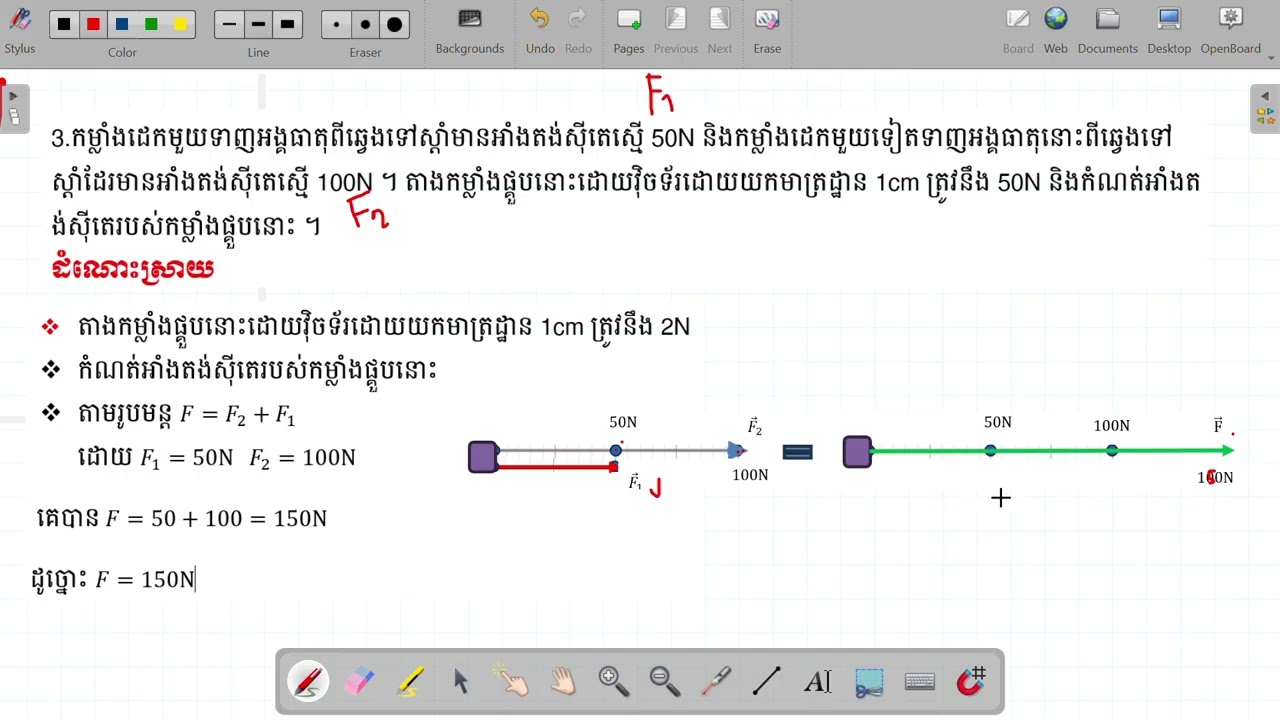
Task: Show the Desktop mode
Action: pos(1169,30)
